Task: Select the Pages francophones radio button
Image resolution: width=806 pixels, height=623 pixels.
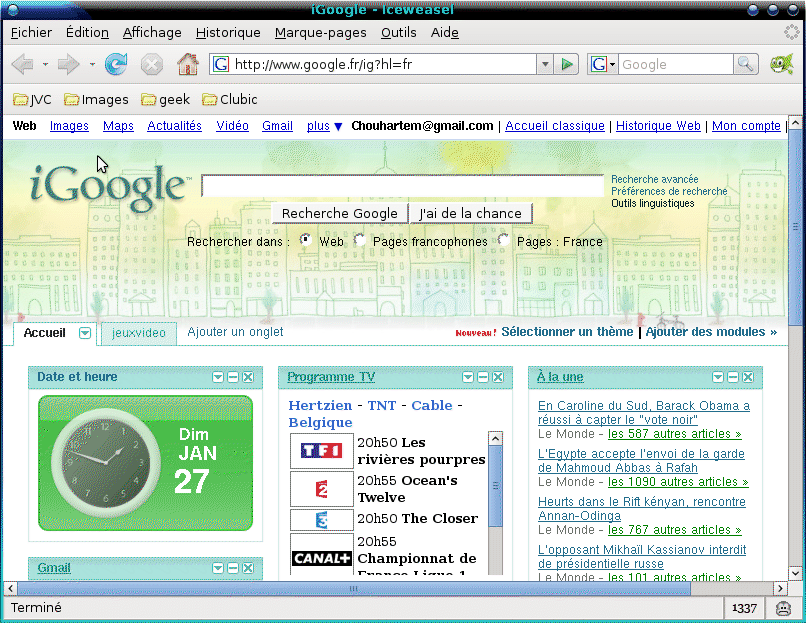Action: click(x=360, y=240)
